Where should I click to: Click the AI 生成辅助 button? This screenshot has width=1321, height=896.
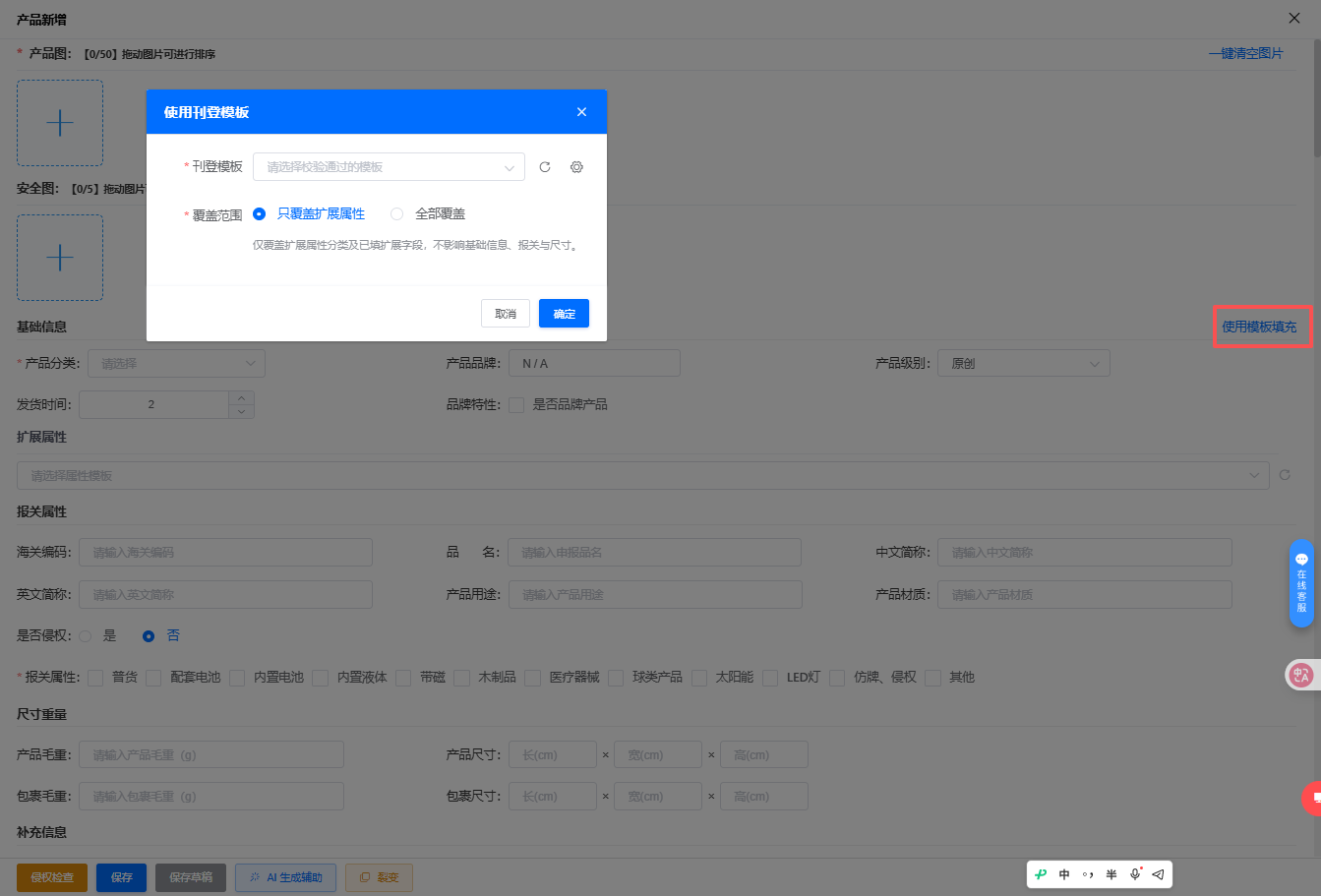click(x=285, y=877)
